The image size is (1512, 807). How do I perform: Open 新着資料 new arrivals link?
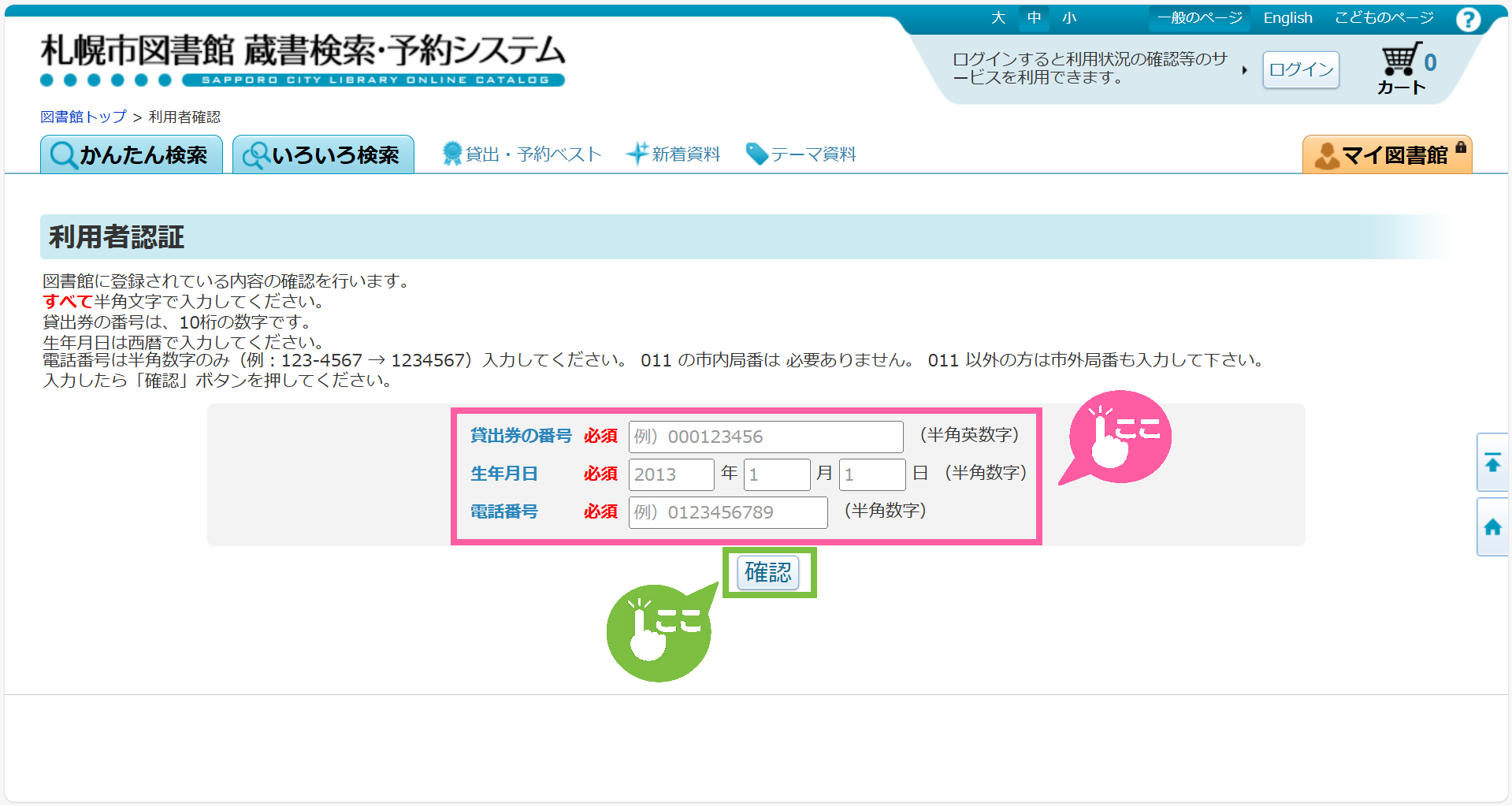[674, 154]
